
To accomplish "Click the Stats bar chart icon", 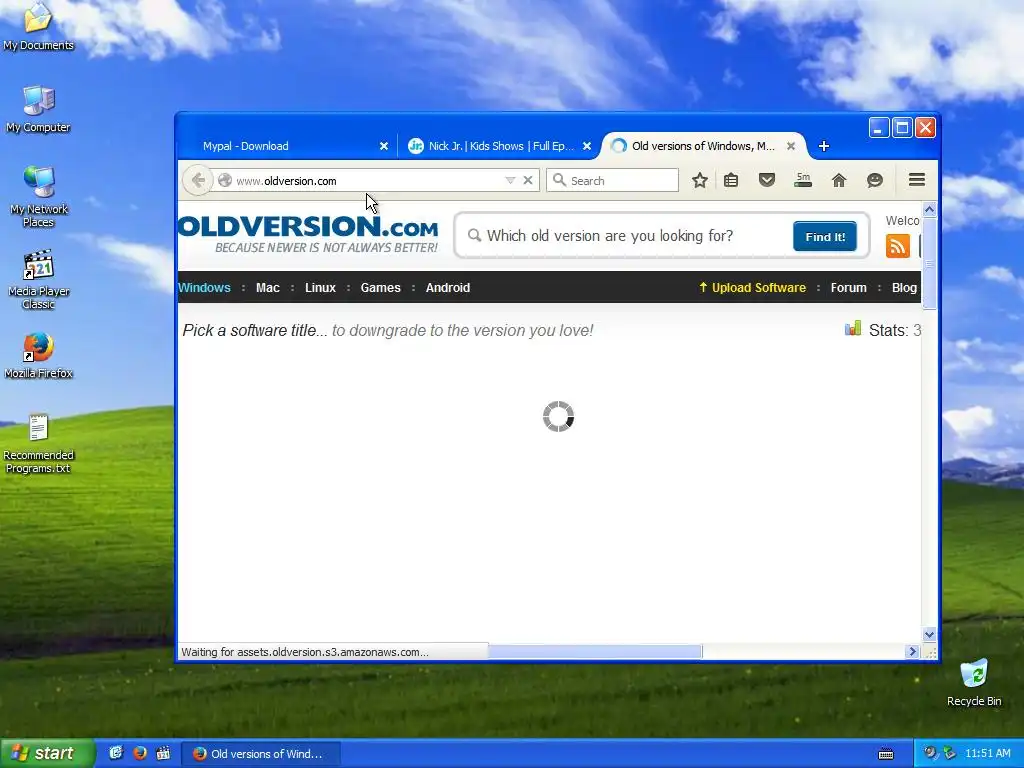I will [x=853, y=328].
